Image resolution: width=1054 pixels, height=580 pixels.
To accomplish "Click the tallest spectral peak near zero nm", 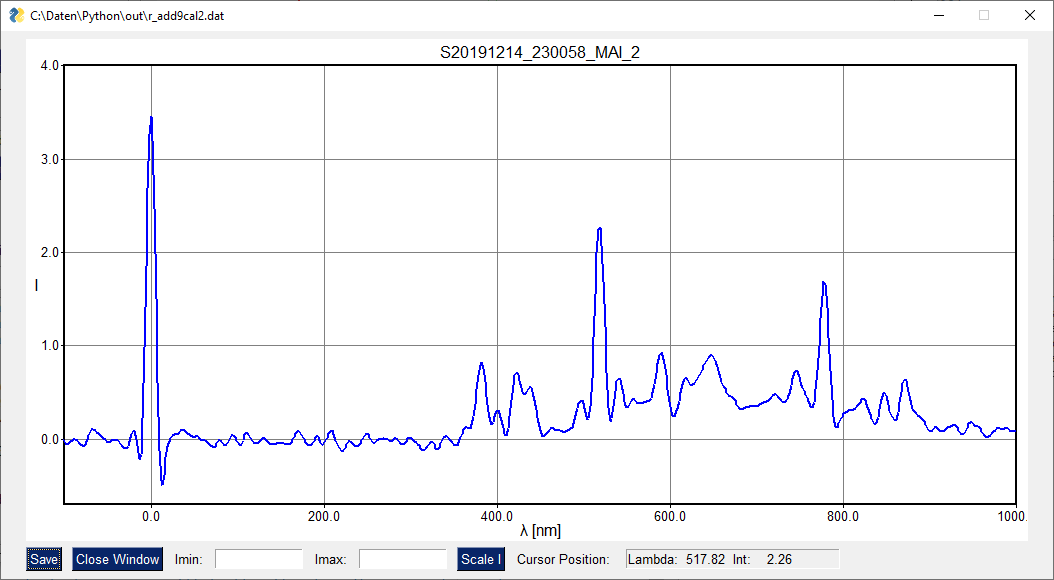I will [x=152, y=116].
